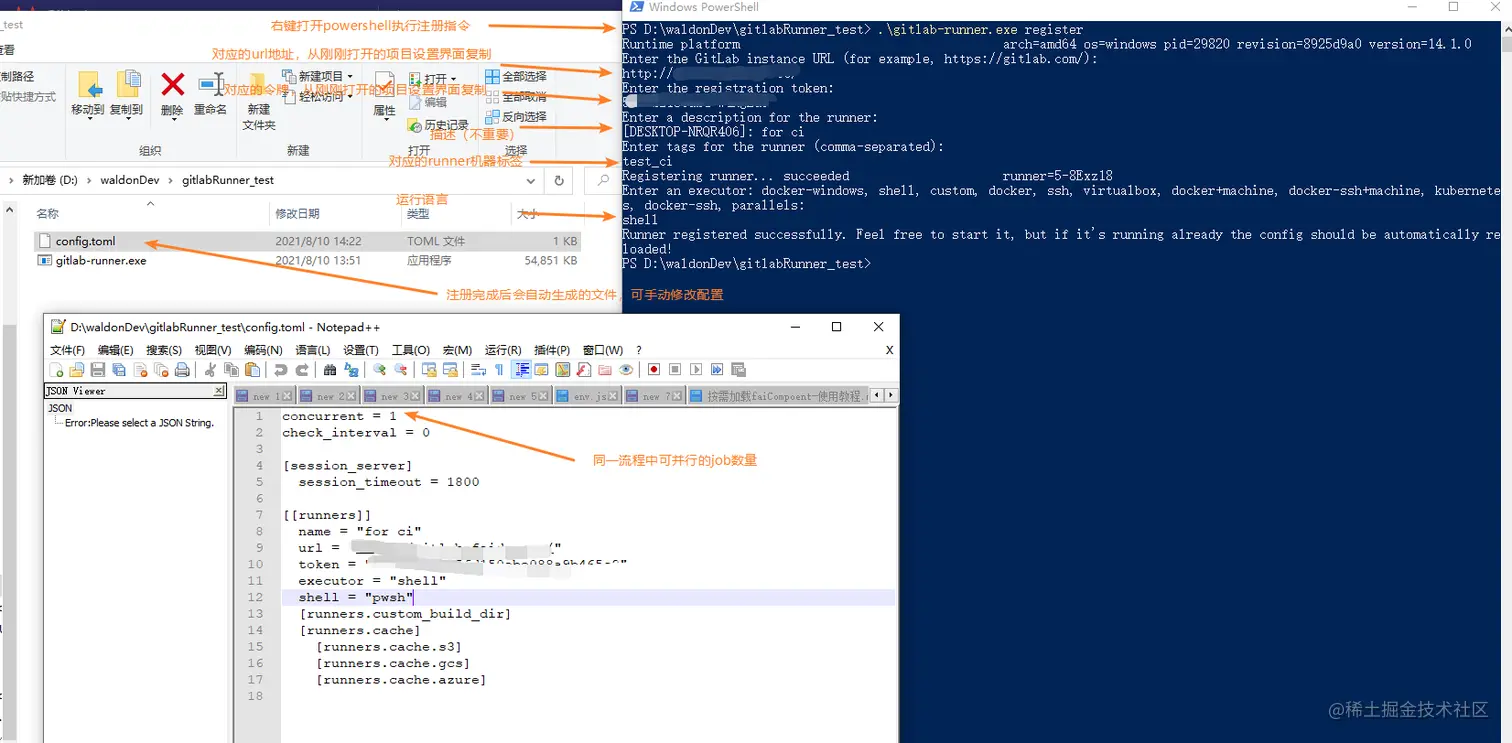The height and width of the screenshot is (743, 1512).
Task: Click the macro playback icon in Notepad++
Action: click(696, 370)
